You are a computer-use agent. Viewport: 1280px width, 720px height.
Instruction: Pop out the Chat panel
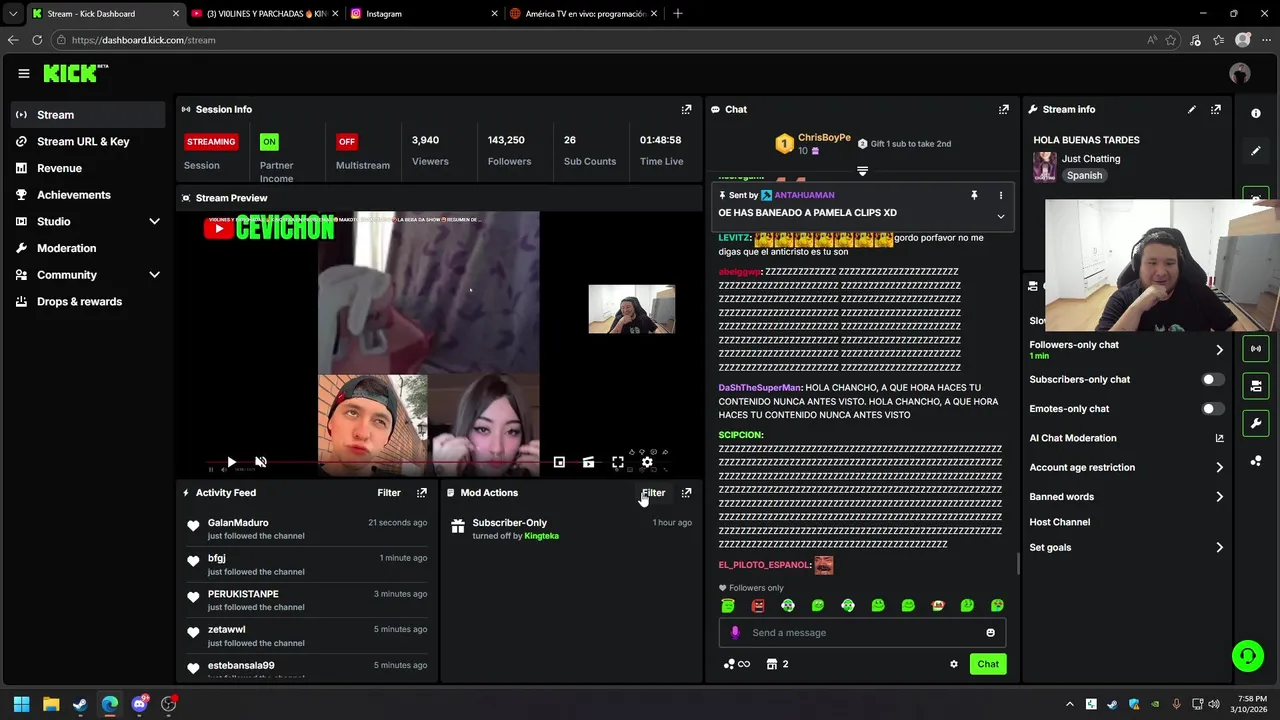(1004, 109)
